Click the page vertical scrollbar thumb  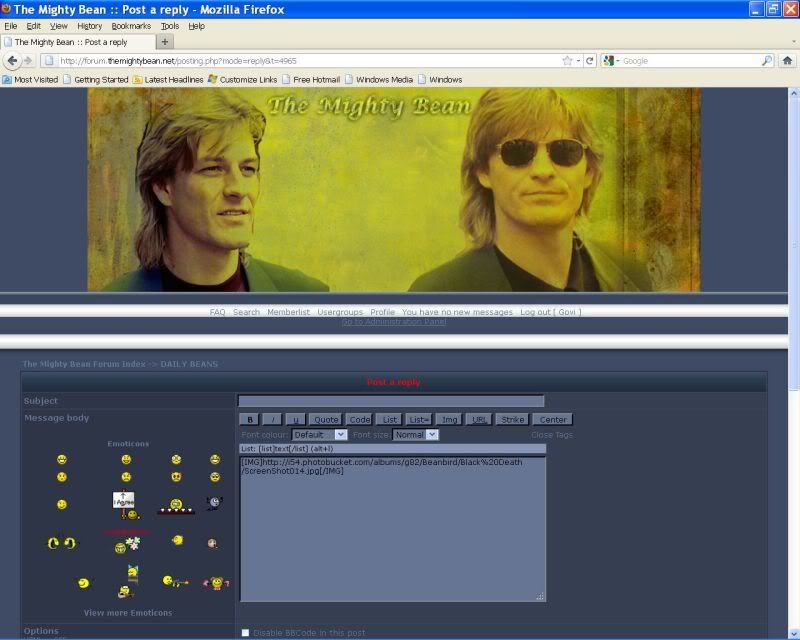click(793, 245)
